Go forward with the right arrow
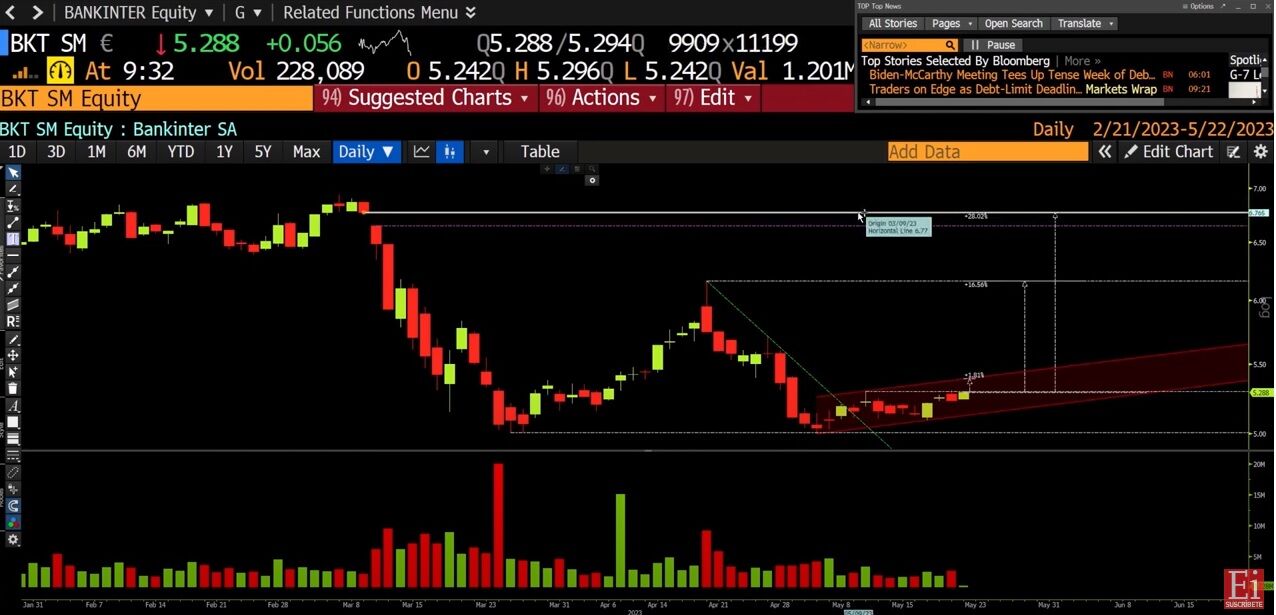Image resolution: width=1276 pixels, height=615 pixels. [38, 13]
